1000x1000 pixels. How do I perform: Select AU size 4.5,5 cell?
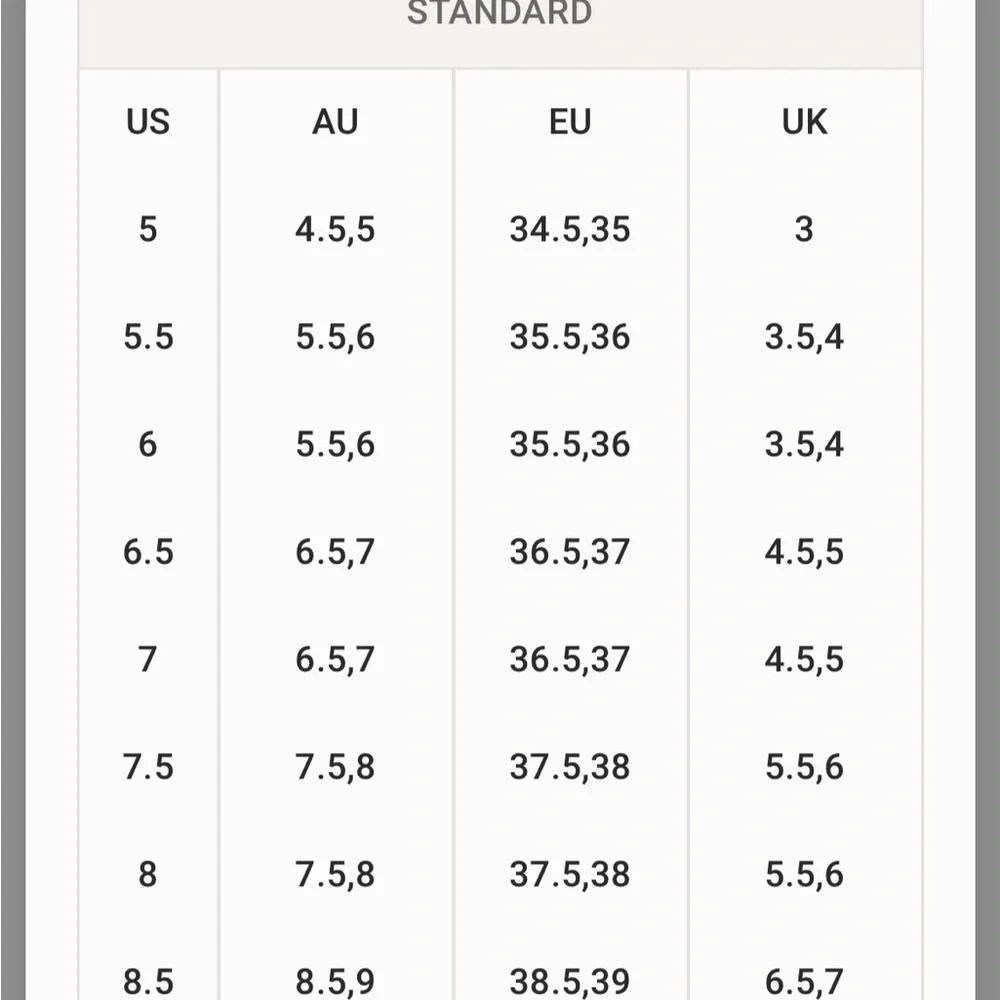pos(335,229)
